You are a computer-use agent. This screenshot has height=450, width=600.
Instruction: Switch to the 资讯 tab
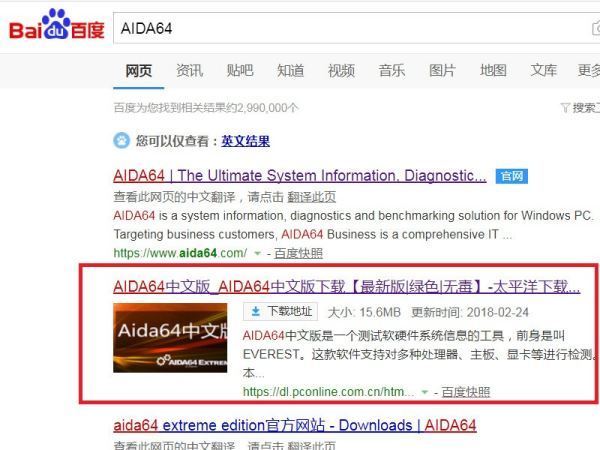click(x=189, y=71)
